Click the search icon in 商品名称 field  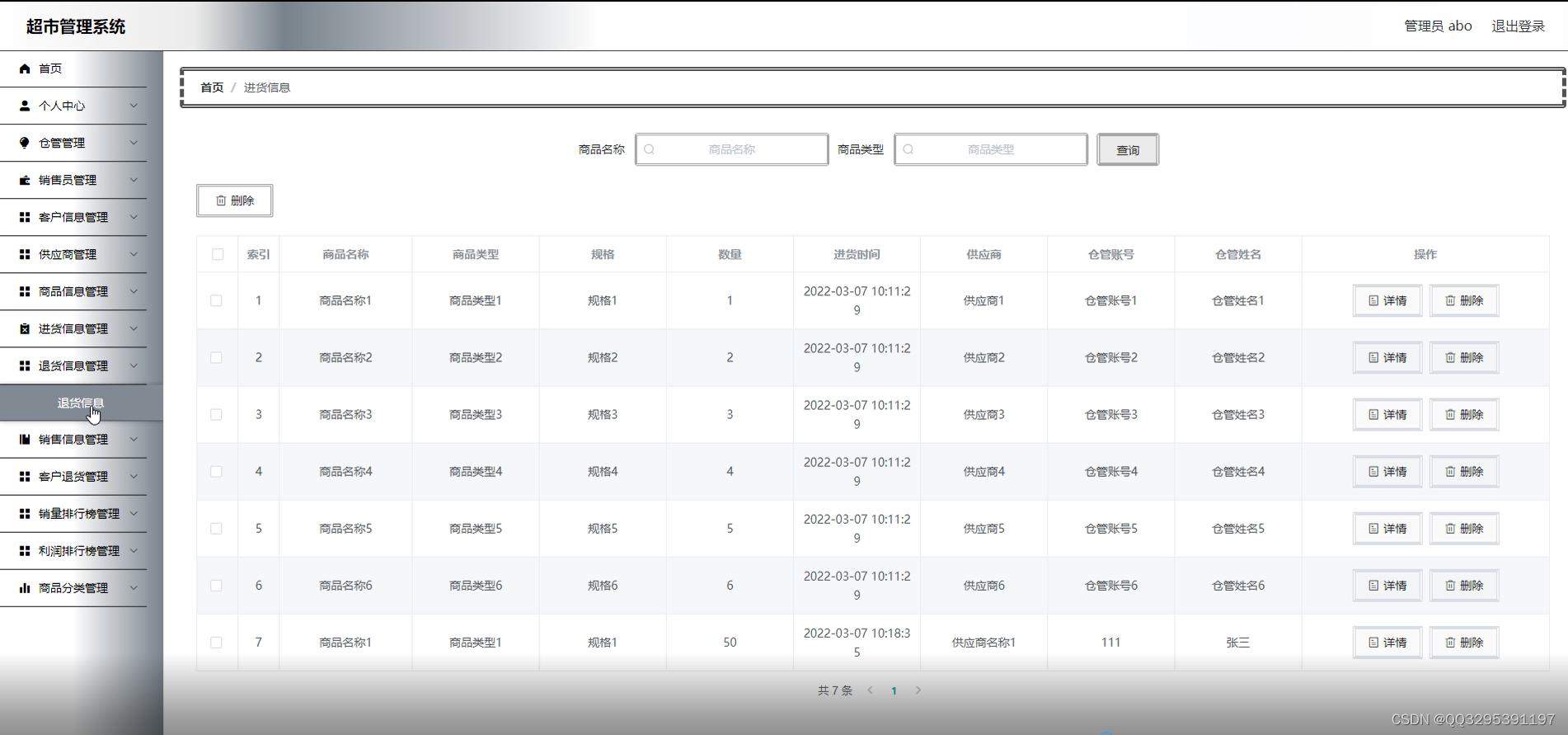click(649, 149)
